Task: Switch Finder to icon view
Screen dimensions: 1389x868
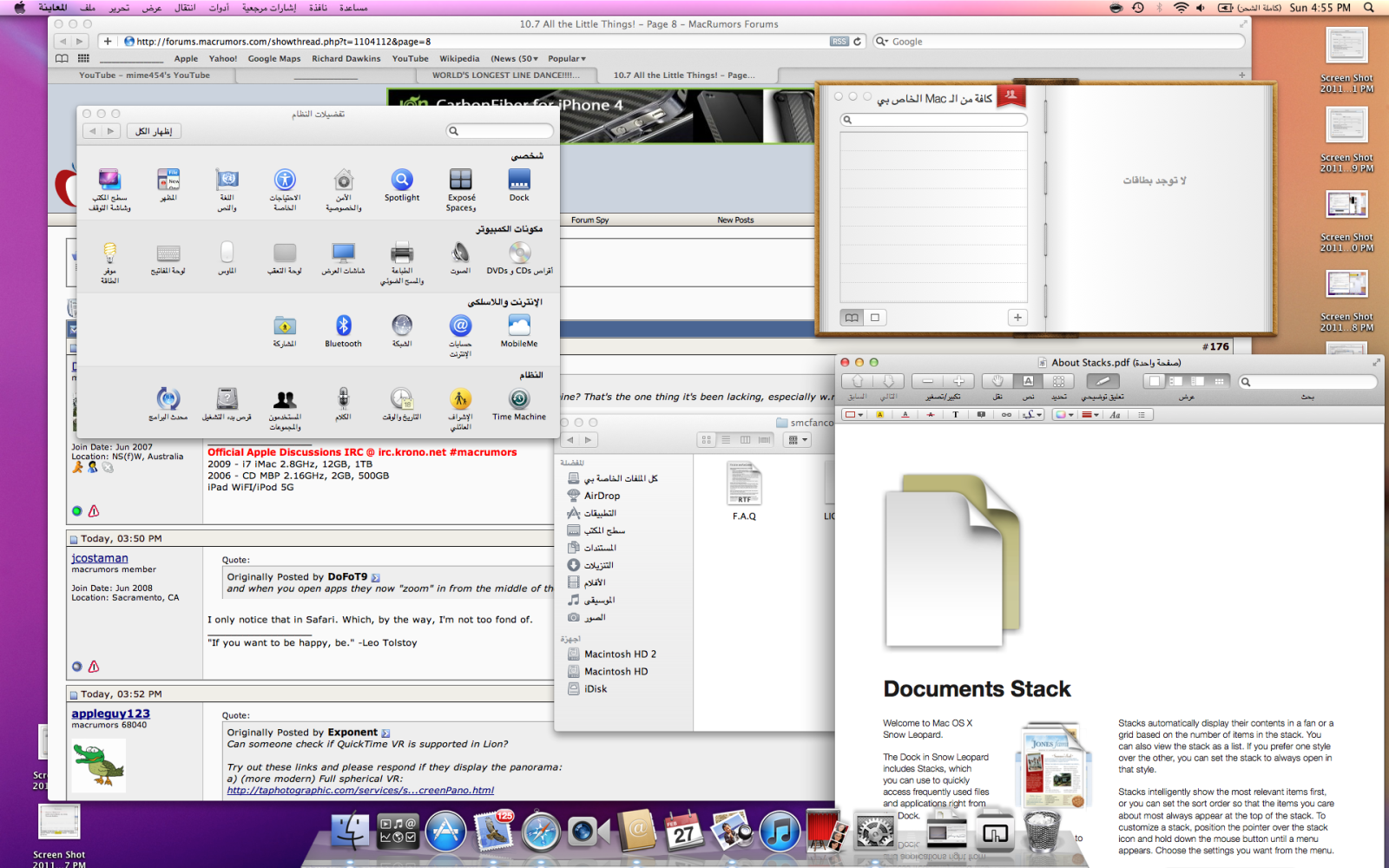Action: coord(707,440)
